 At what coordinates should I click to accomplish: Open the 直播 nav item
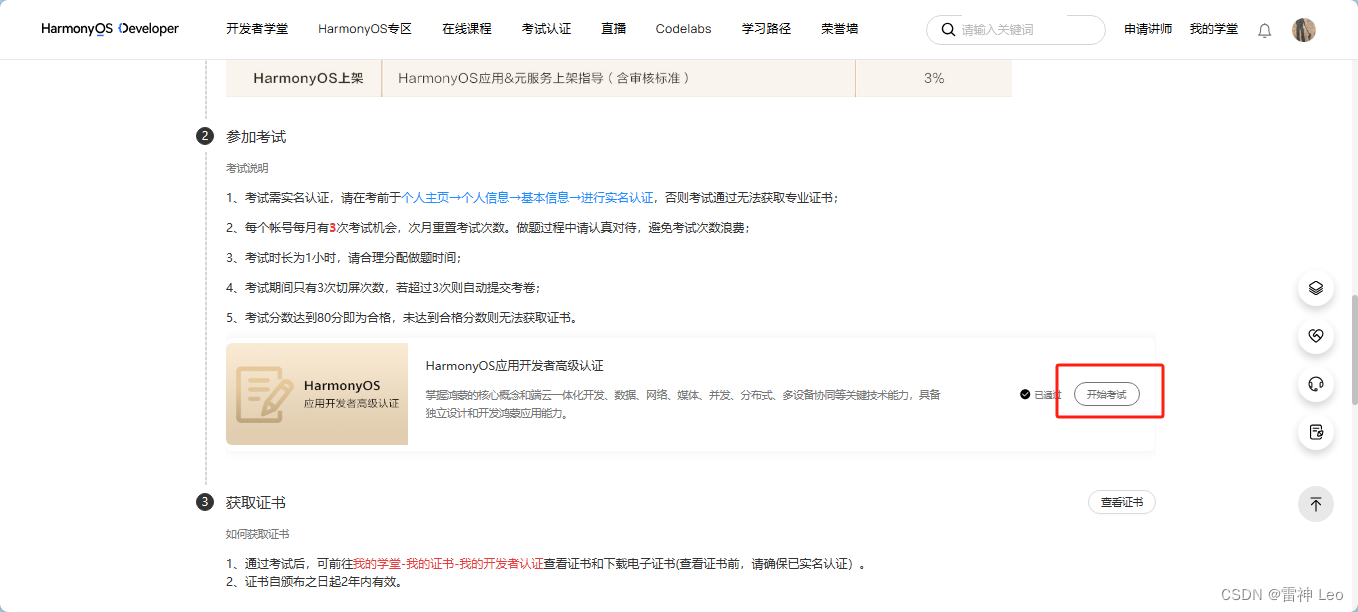coord(614,29)
